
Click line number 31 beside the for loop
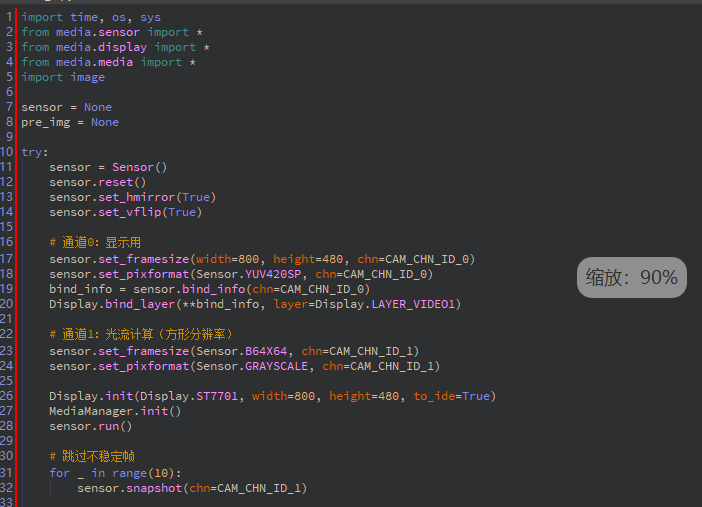pyautogui.click(x=7, y=473)
